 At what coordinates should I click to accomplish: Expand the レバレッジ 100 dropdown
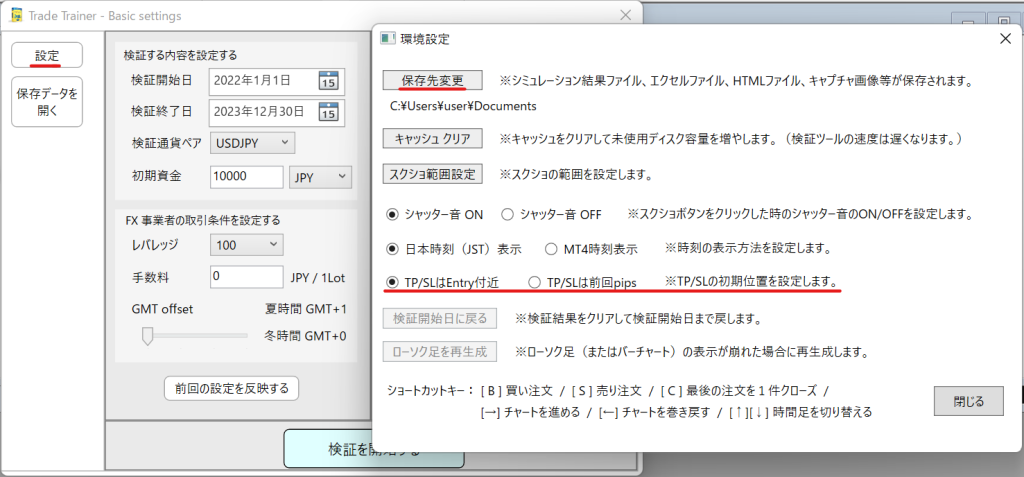point(247,244)
